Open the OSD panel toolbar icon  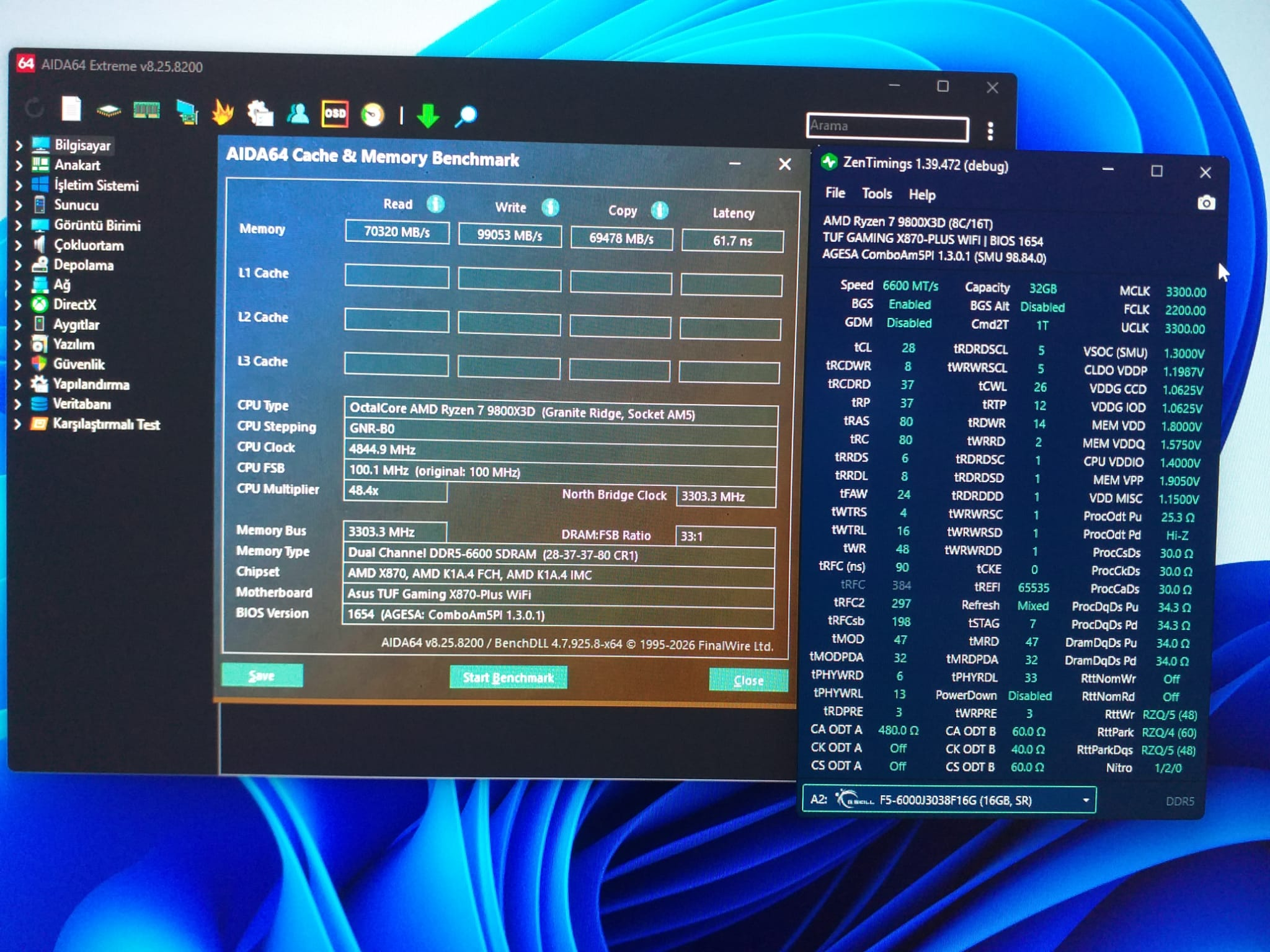335,114
